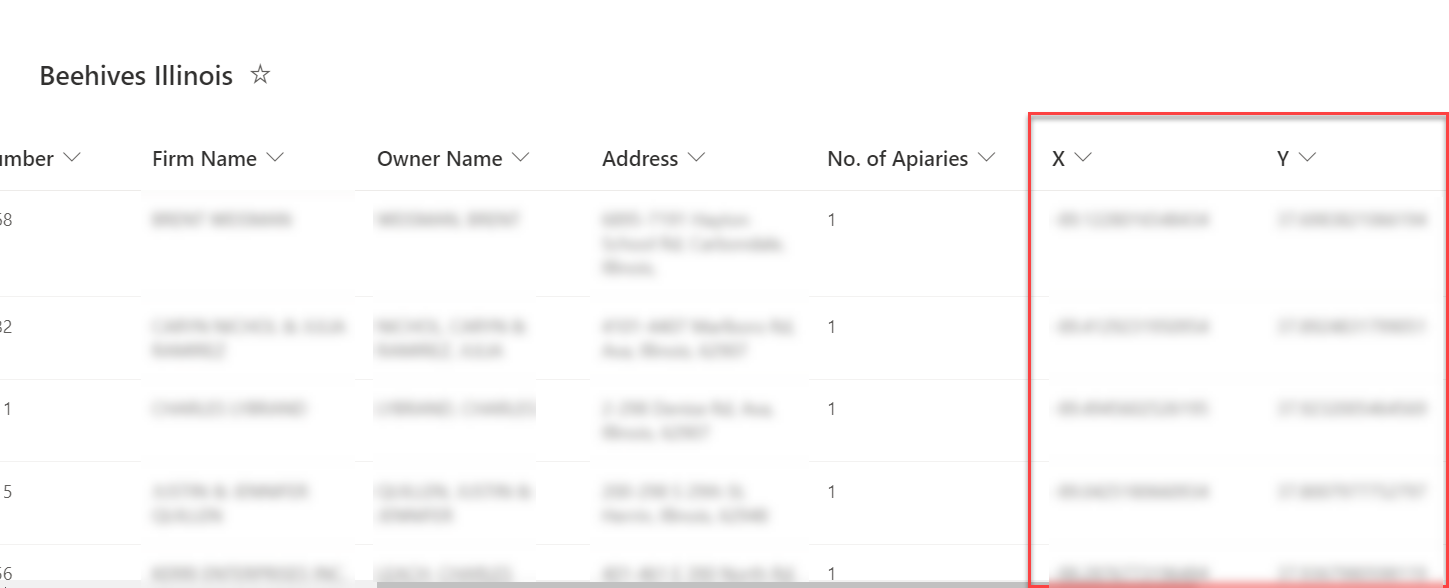1449x588 pixels.
Task: Open the X column dropdown chevron
Action: [x=1082, y=158]
